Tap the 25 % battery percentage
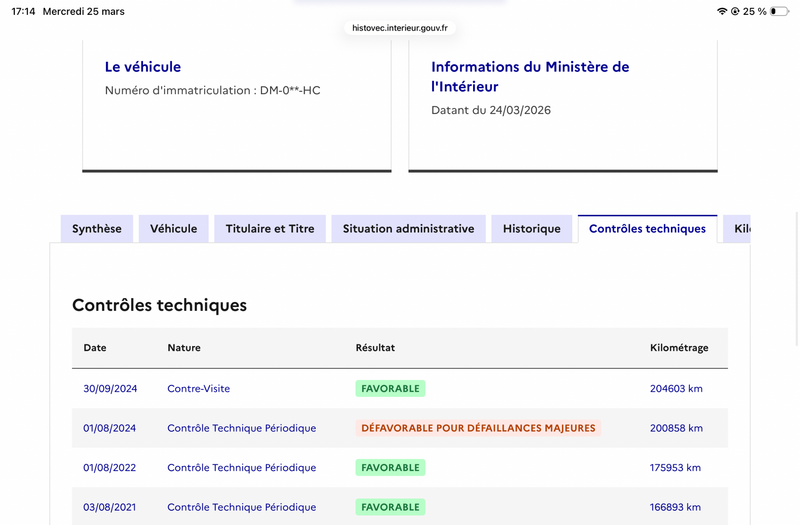This screenshot has width=800, height=525. 755,11
